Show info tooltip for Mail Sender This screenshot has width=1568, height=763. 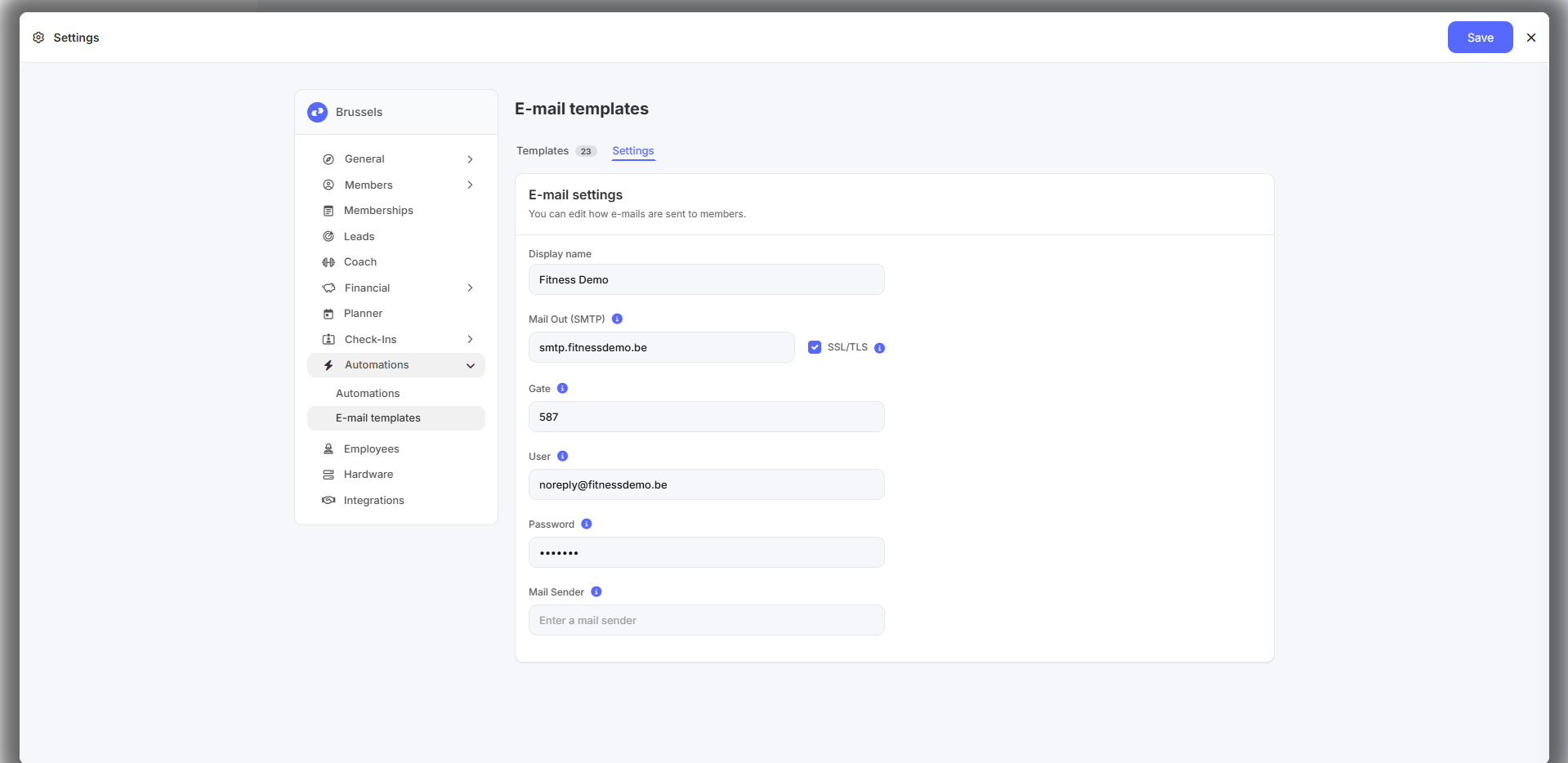[596, 591]
